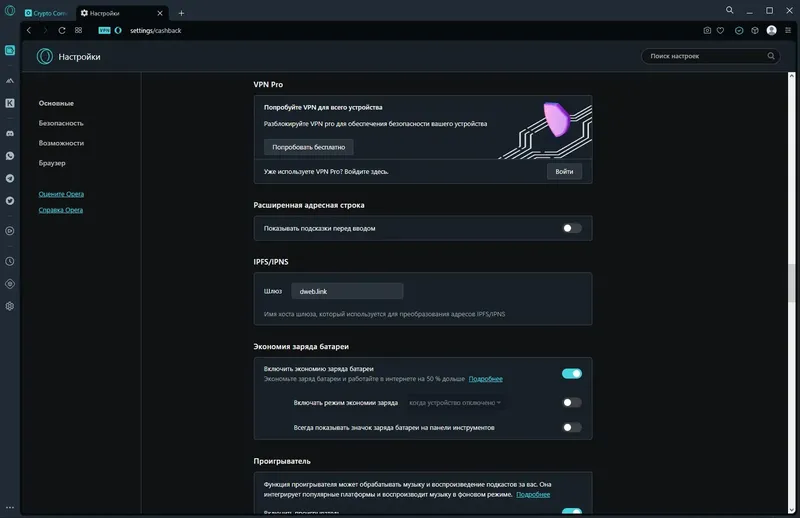Click the "Экономия заряда батареи" heading
The image size is (800, 518).
pos(301,347)
